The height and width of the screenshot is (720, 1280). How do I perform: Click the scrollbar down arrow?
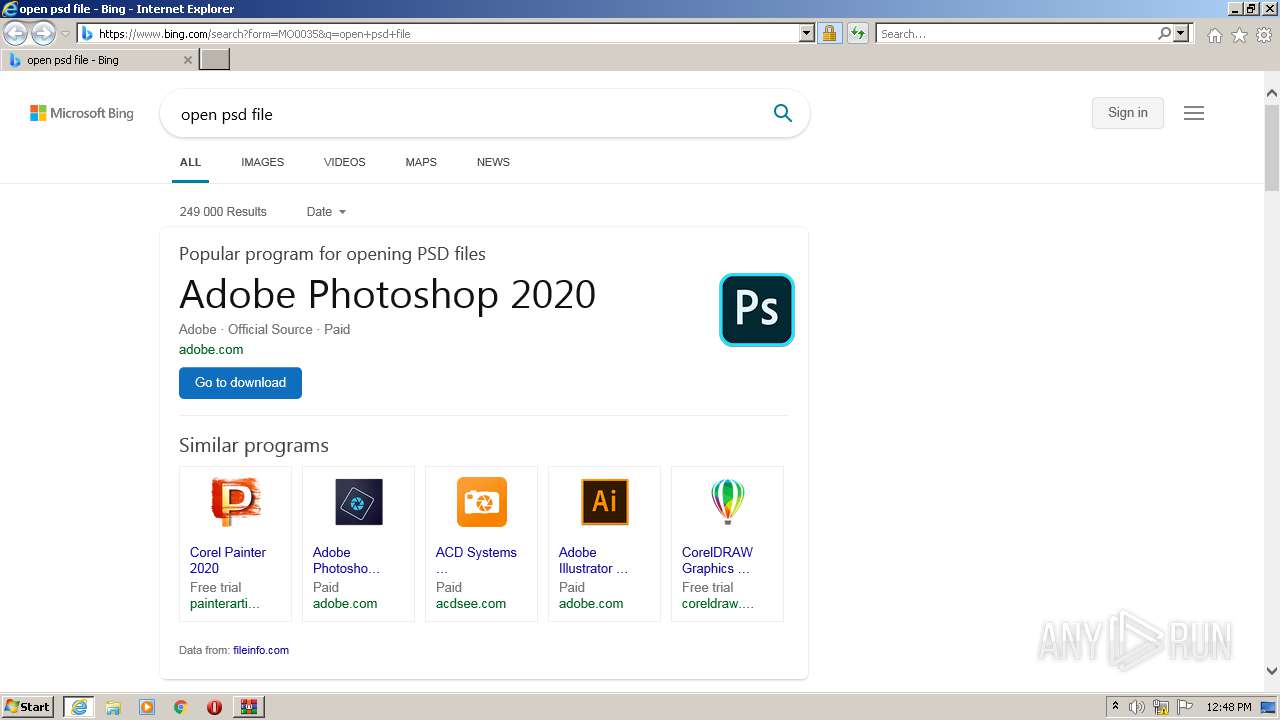pos(1272,671)
